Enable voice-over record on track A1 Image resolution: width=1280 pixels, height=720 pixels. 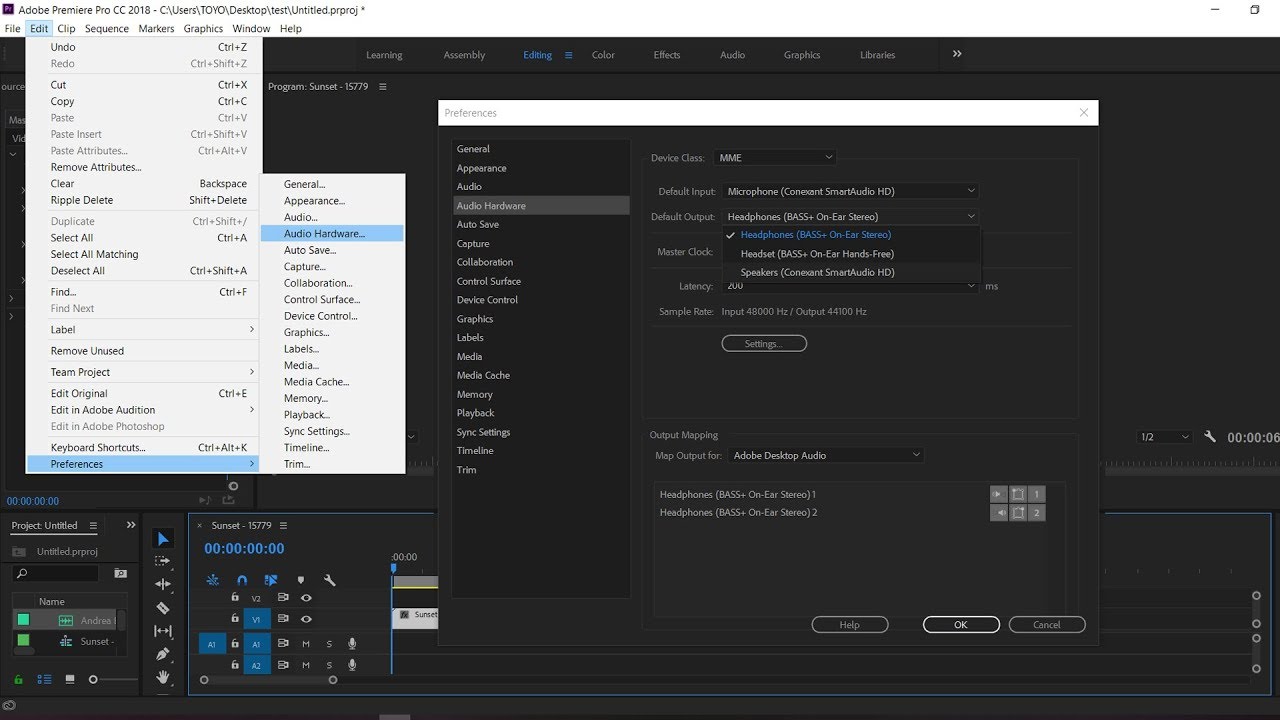352,644
